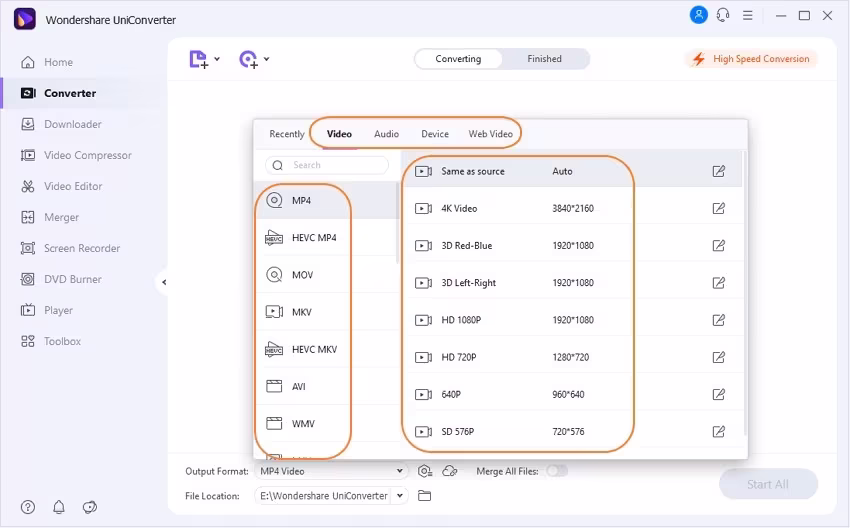Expand the add files dropdown arrow

[x=217, y=59]
